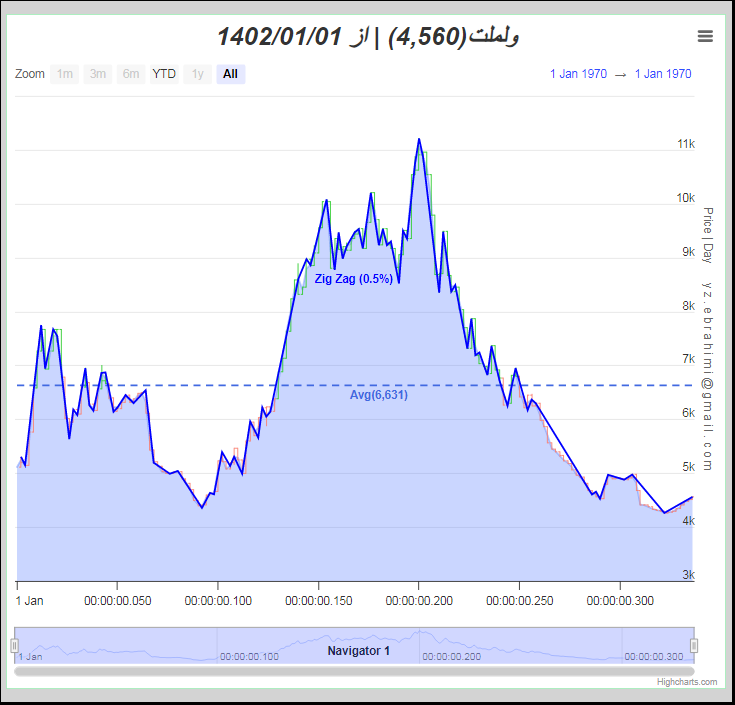Screen dimensions: 735x705
Task: Open the chart context hamburger menu
Action: coord(705,36)
